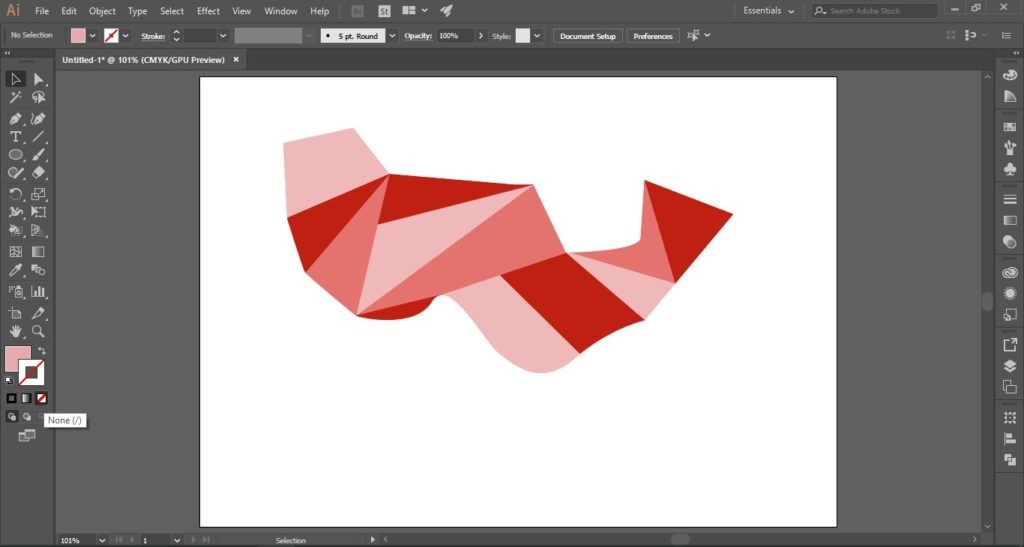Select the Type tool
The image size is (1024, 547).
click(x=15, y=136)
